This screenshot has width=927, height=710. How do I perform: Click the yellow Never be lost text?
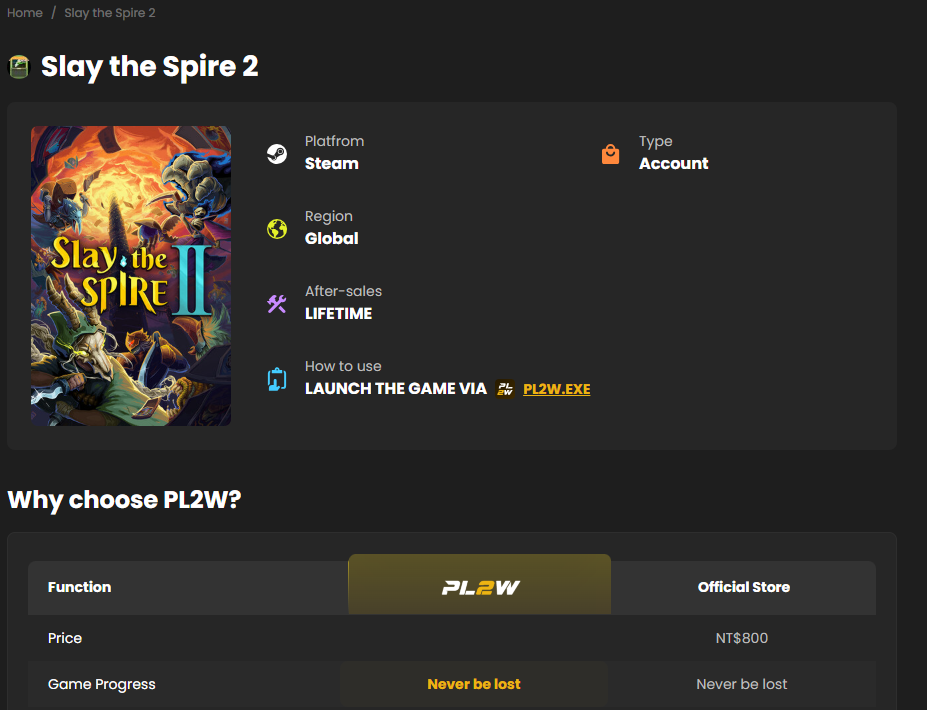474,684
